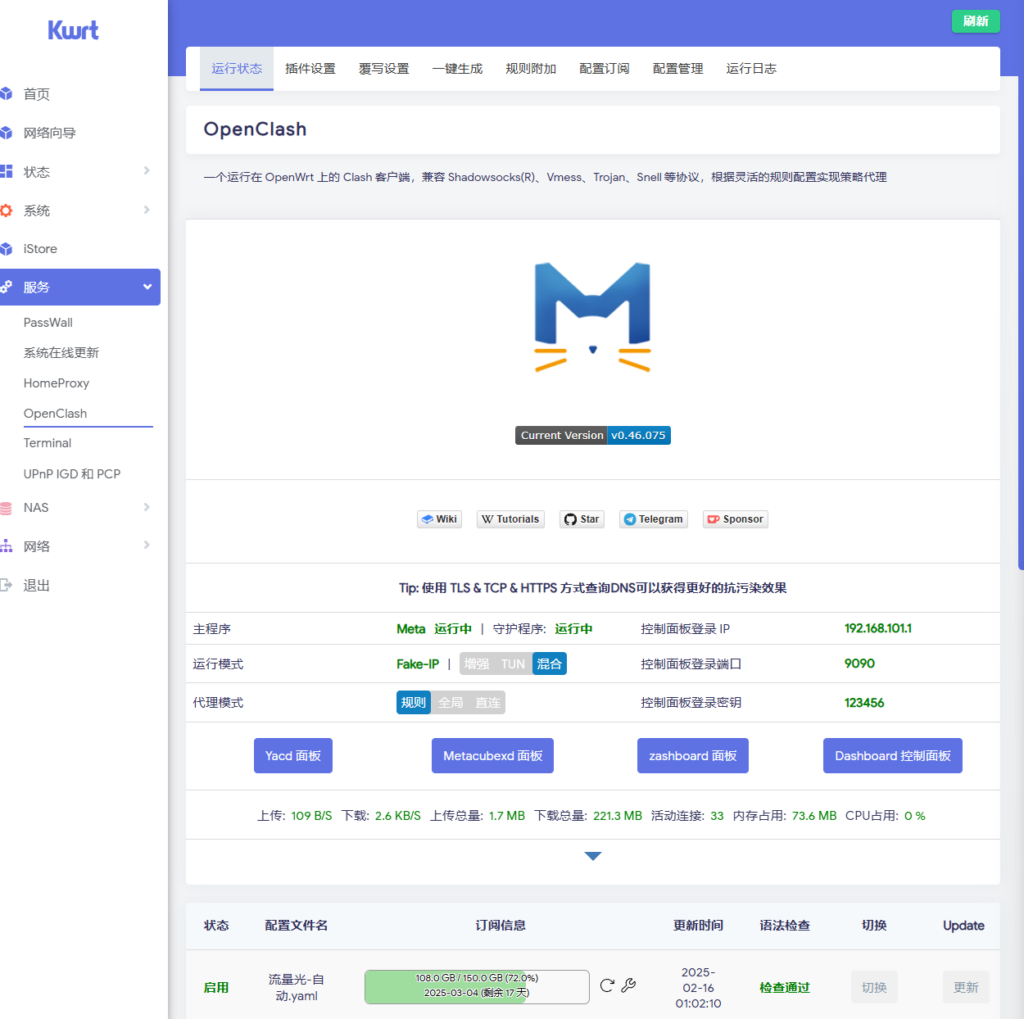
Task: Click the 网络 topology icon
Action: click(7, 546)
